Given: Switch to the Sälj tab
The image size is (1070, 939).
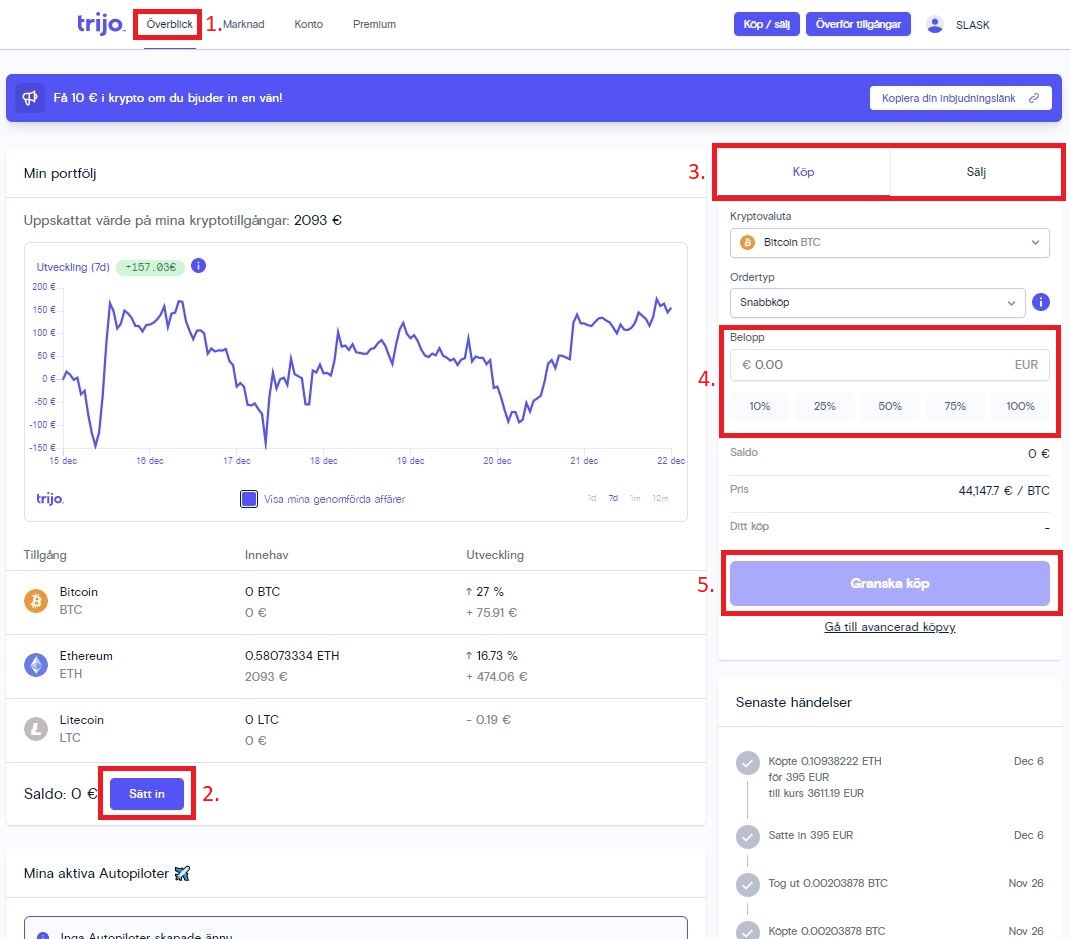Looking at the screenshot, I should [975, 172].
